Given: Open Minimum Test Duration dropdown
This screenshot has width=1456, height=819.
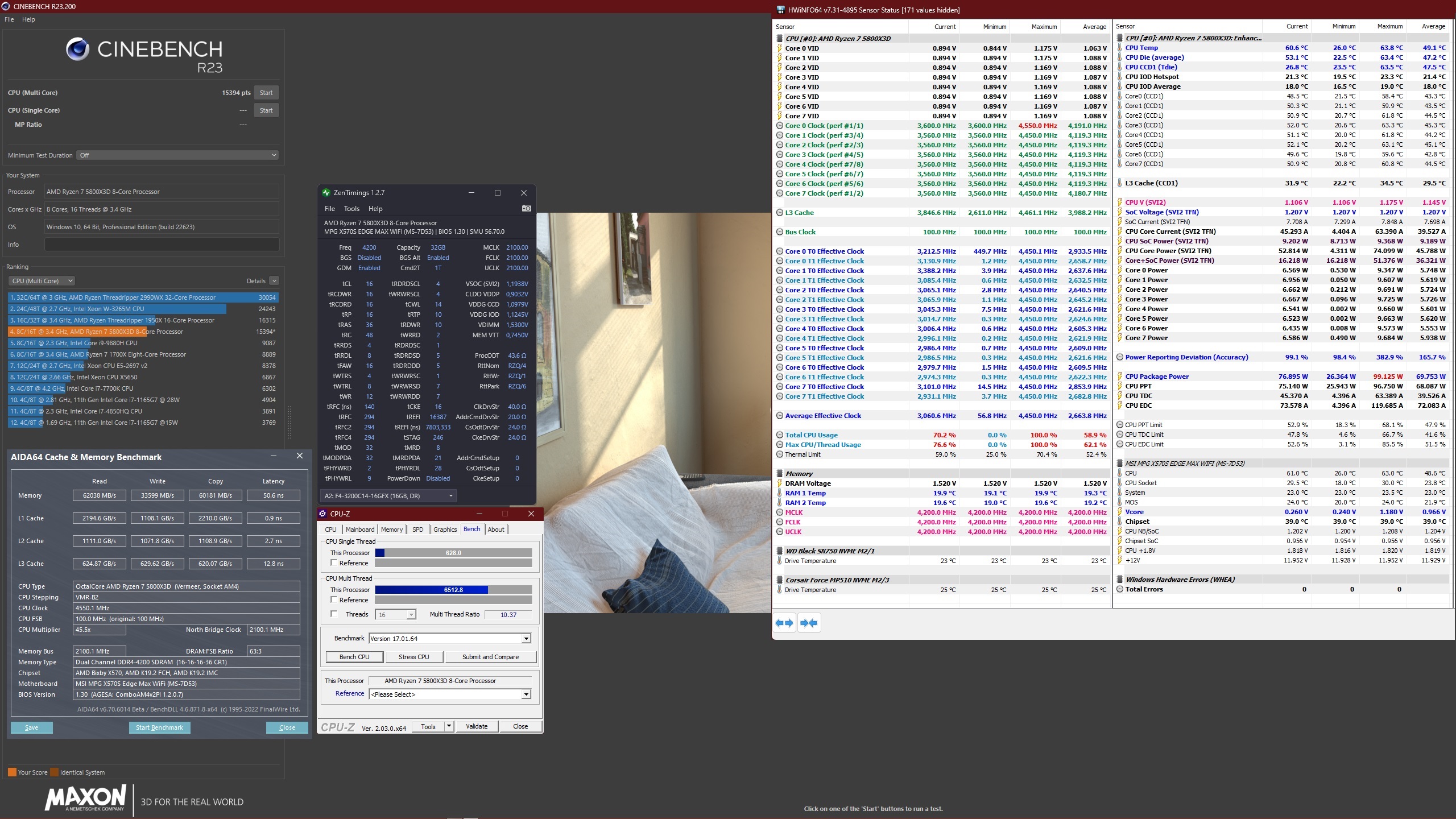Looking at the screenshot, I should coord(177,155).
